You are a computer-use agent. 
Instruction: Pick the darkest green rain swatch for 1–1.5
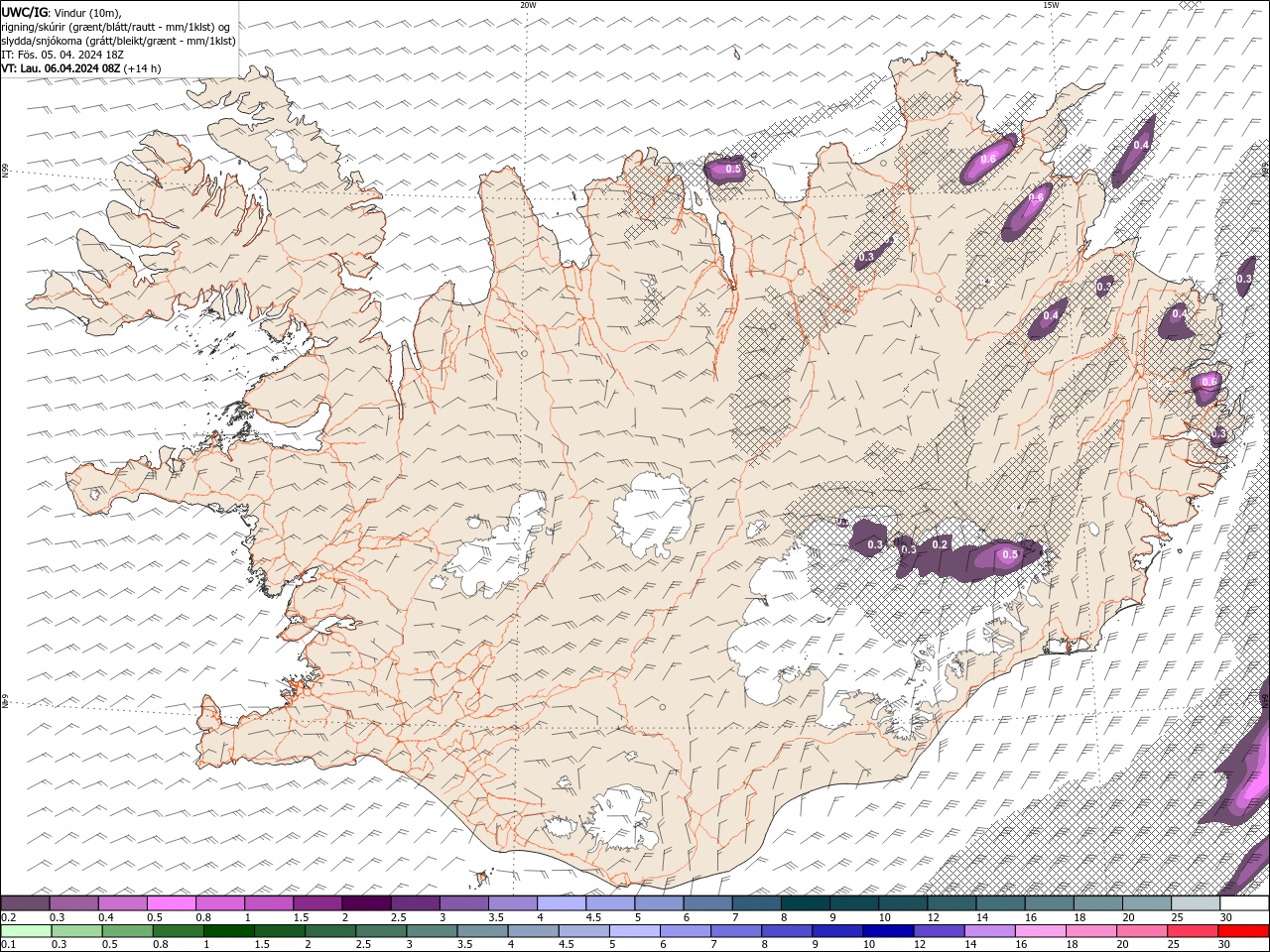[229, 931]
